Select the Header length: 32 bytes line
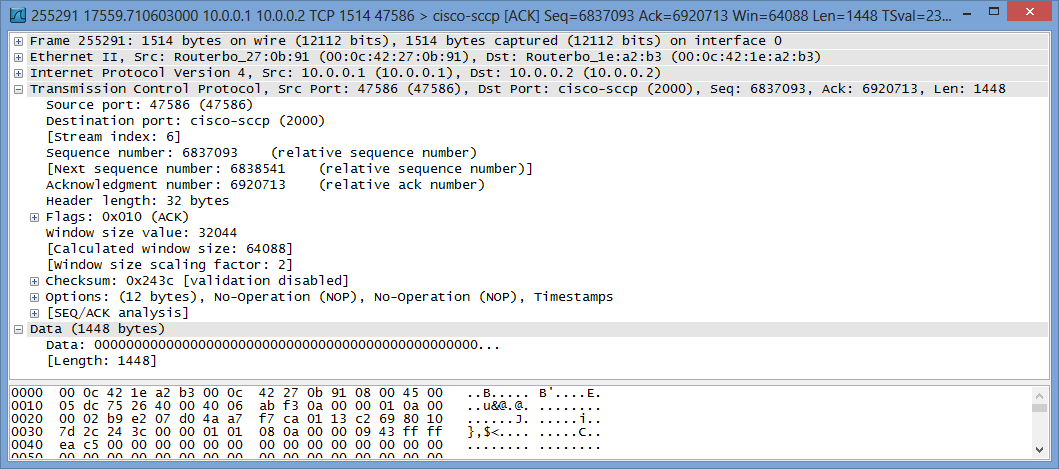Viewport: 1059px width, 469px height. (x=137, y=201)
